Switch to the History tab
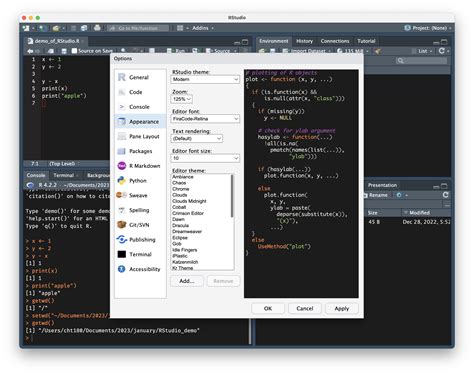The width and height of the screenshot is (474, 374). coord(304,41)
